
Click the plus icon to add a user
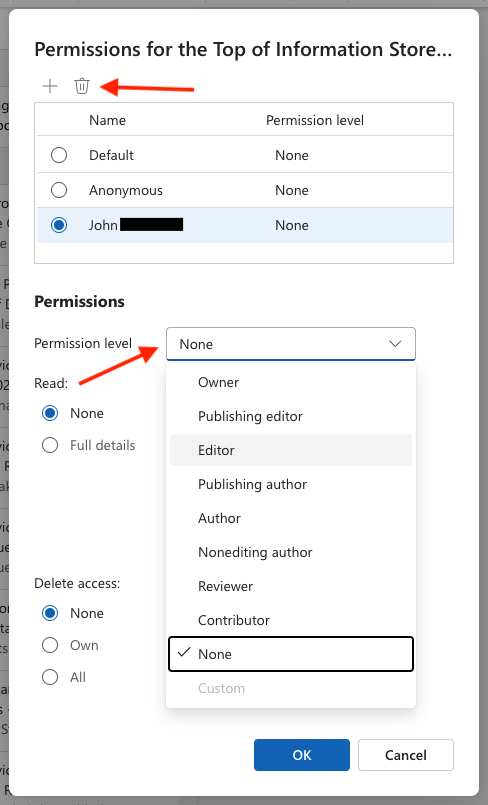(x=50, y=86)
